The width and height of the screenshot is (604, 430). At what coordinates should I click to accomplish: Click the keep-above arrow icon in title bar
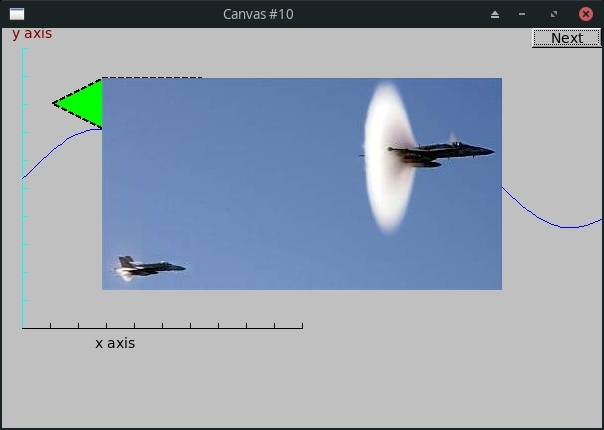coord(495,15)
